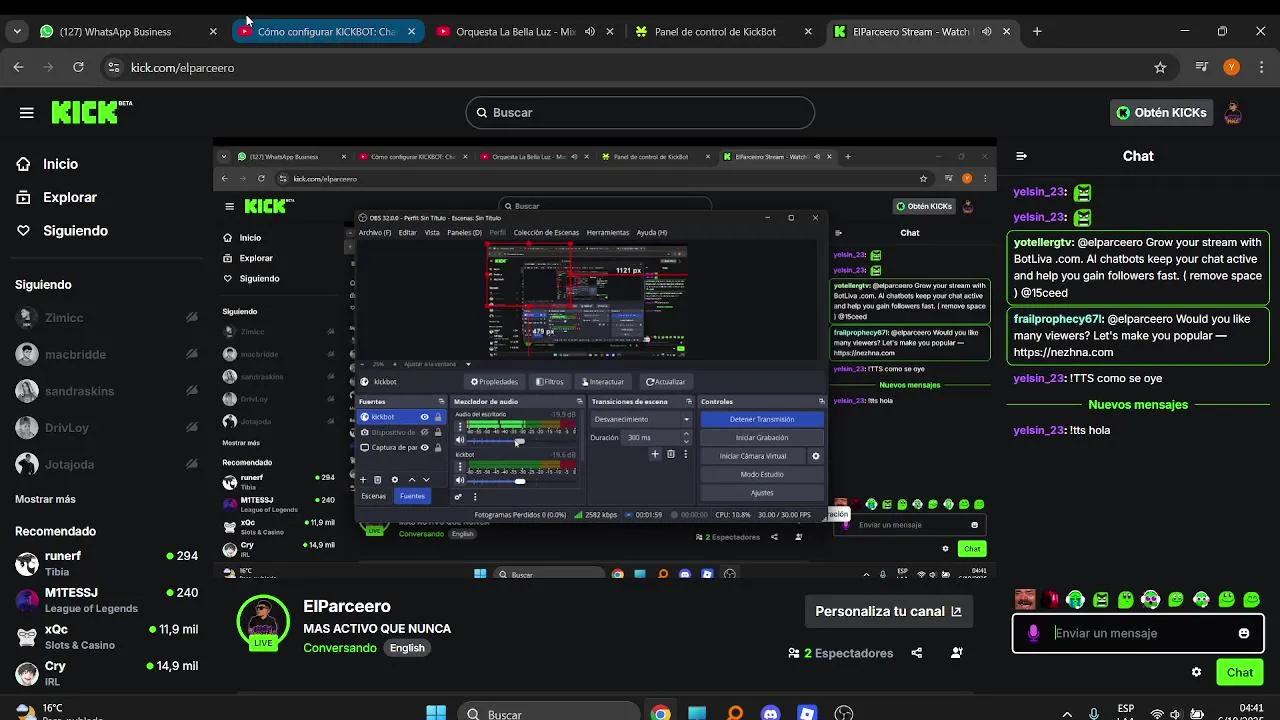Click the 2 Espectadores viewer count

pyautogui.click(x=841, y=653)
